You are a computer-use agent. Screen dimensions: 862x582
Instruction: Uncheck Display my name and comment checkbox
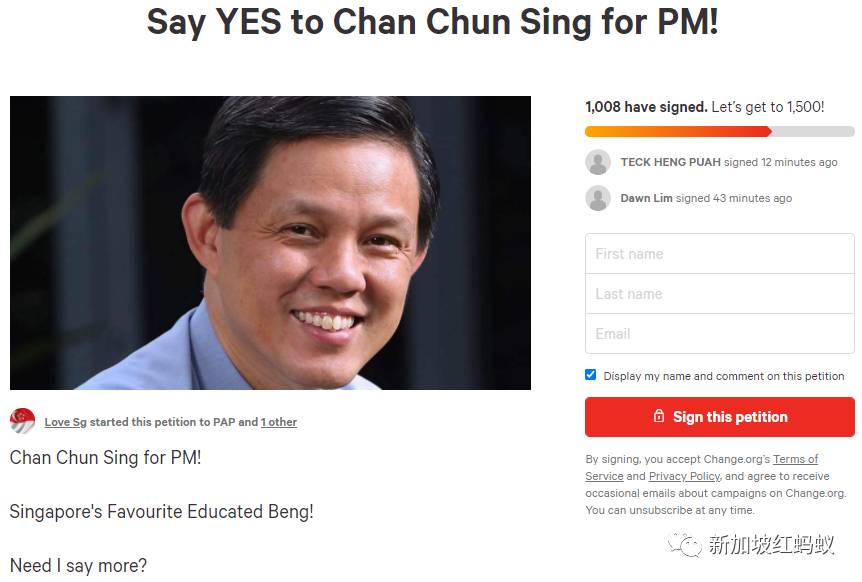(x=591, y=375)
